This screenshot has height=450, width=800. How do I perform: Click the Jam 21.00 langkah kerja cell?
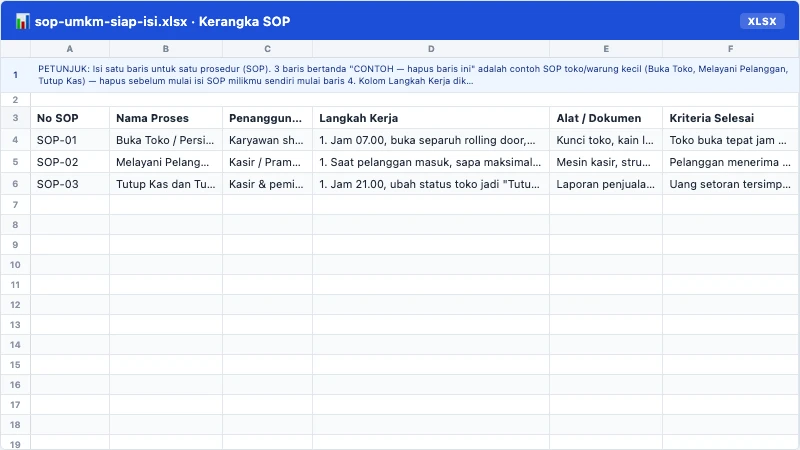pyautogui.click(x=431, y=184)
